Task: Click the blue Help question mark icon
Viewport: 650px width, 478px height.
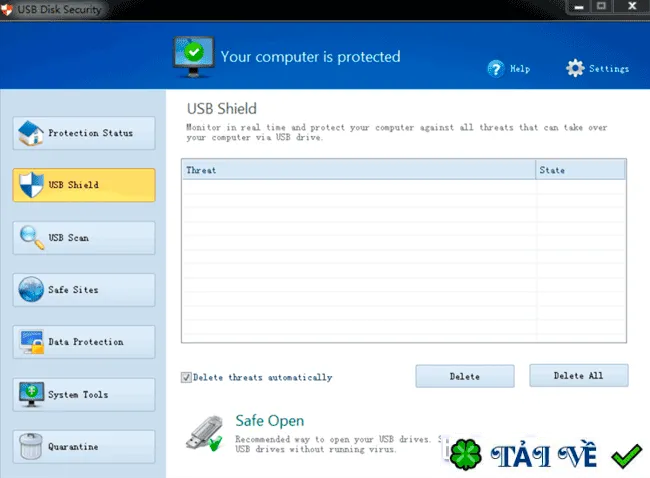Action: pos(496,69)
